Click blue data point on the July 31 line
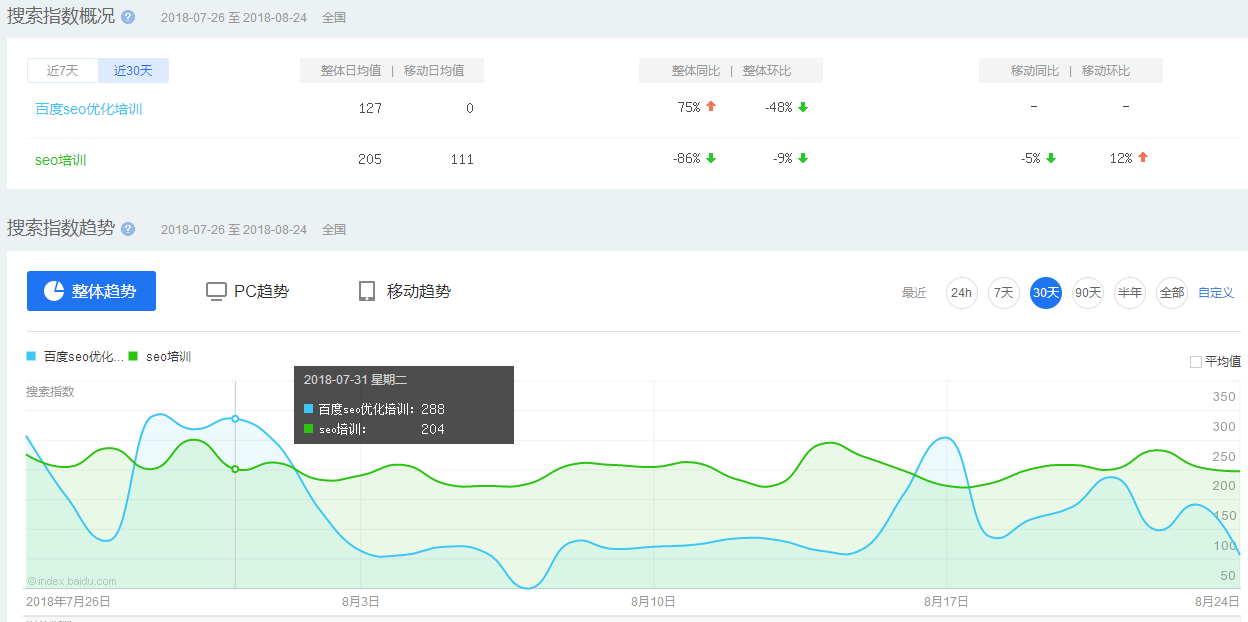The image size is (1248, 622). point(235,419)
